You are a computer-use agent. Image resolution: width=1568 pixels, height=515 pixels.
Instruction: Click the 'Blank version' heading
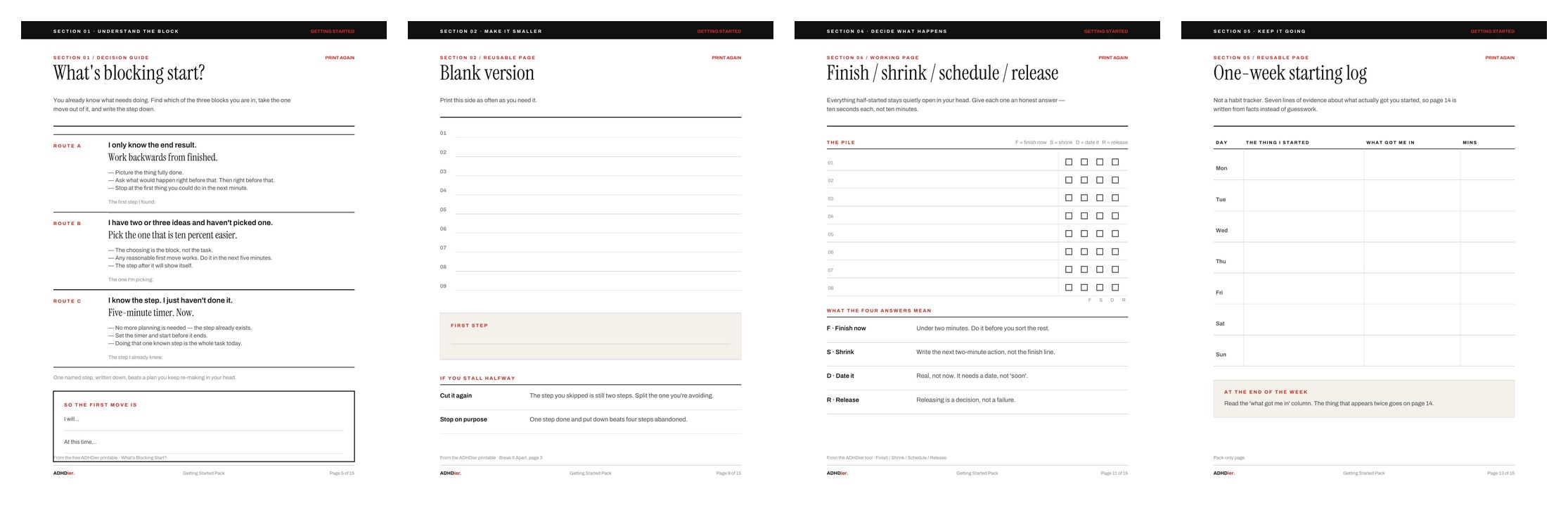[487, 73]
